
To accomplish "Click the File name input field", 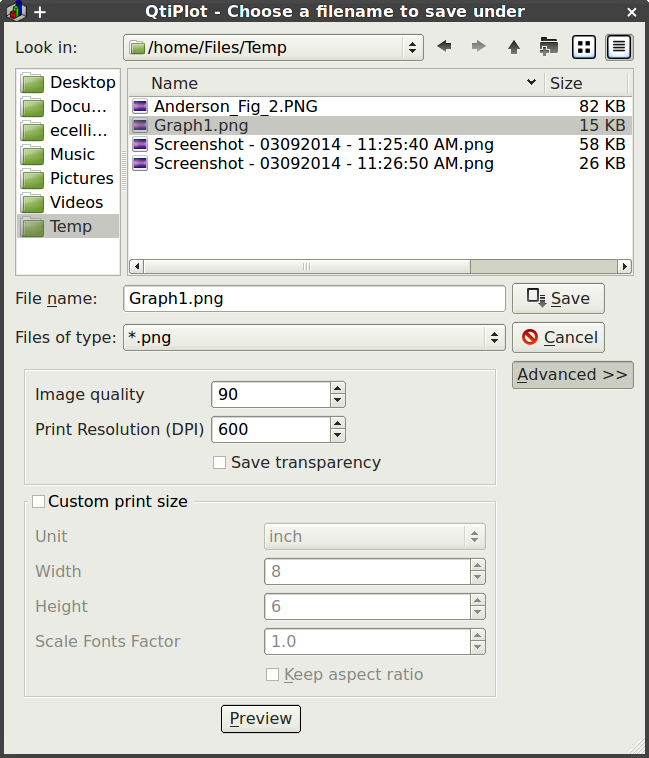I will coord(315,299).
